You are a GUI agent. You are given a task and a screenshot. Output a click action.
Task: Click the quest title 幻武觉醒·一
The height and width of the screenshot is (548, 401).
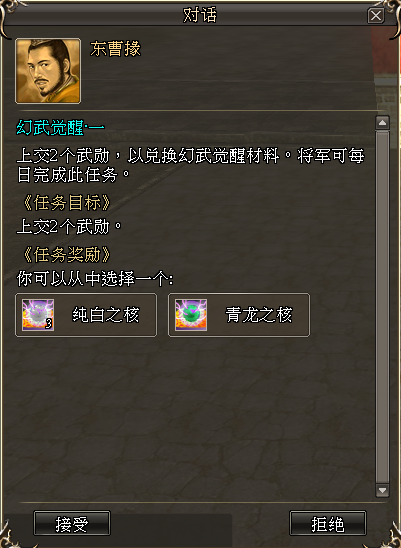pos(60,128)
